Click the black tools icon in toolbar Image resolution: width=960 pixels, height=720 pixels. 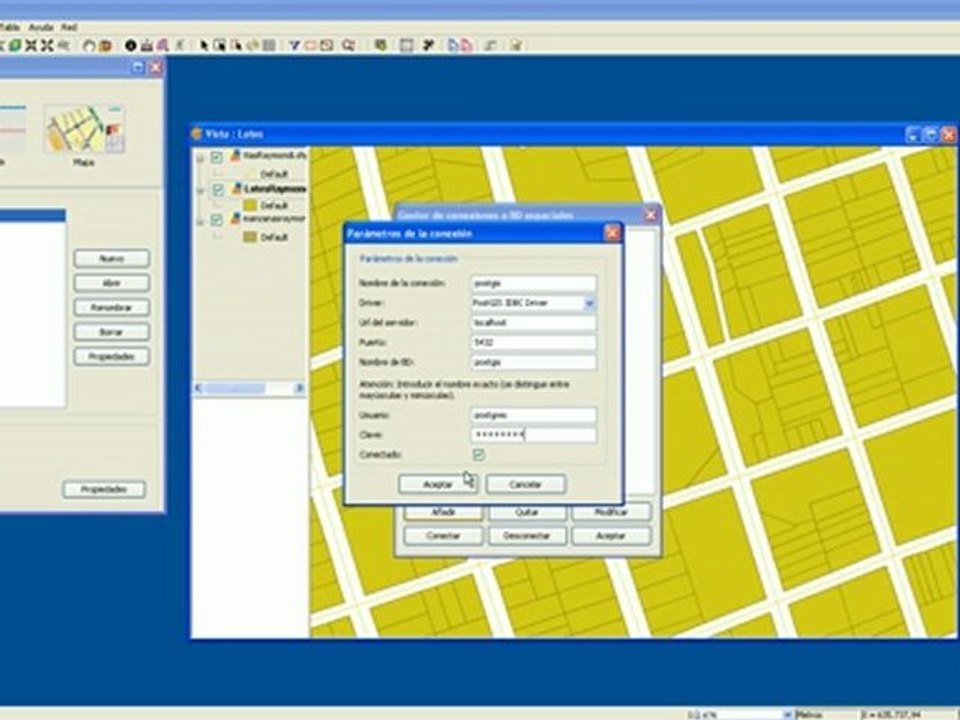(428, 45)
